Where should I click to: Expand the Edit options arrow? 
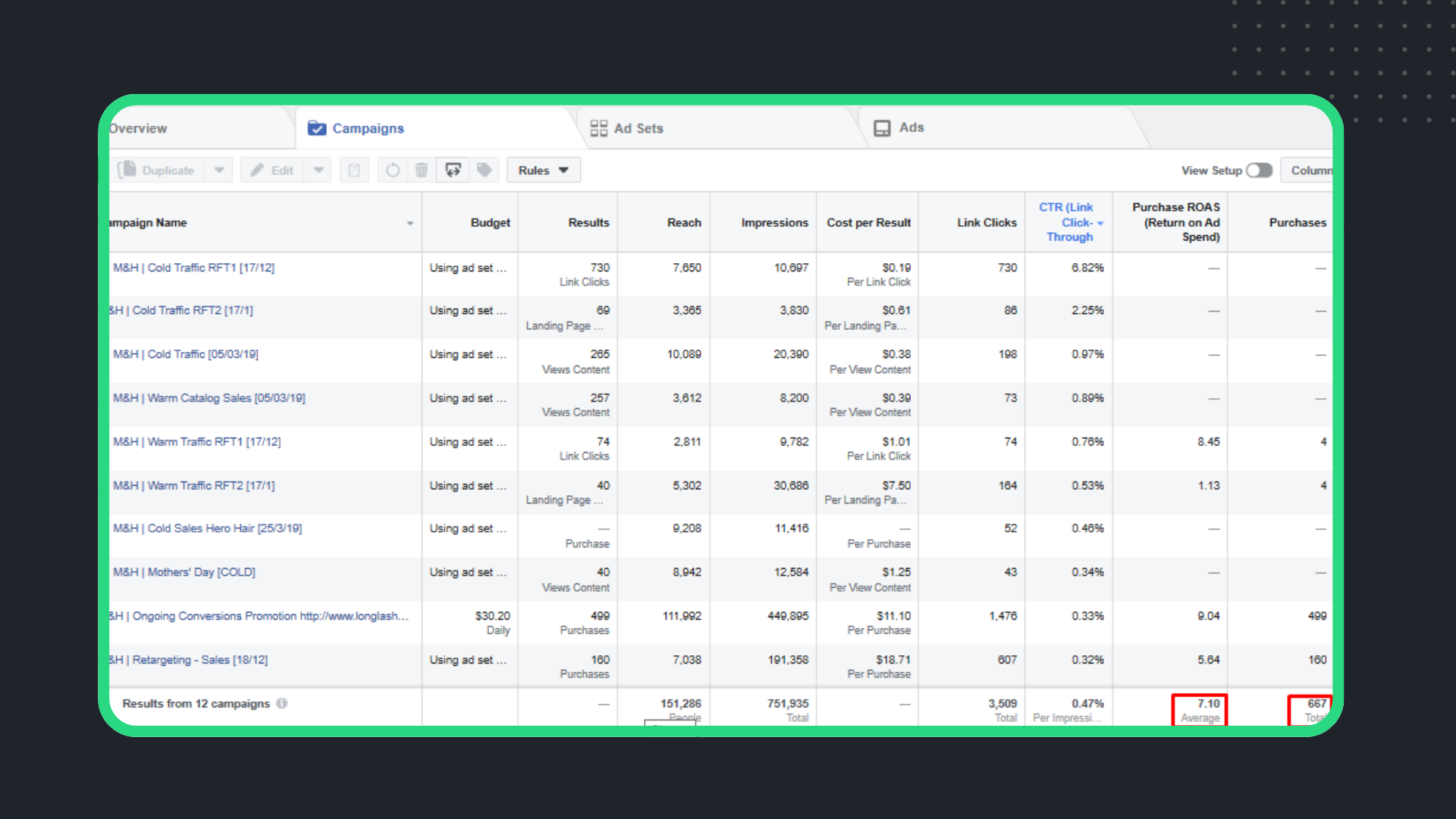[318, 171]
